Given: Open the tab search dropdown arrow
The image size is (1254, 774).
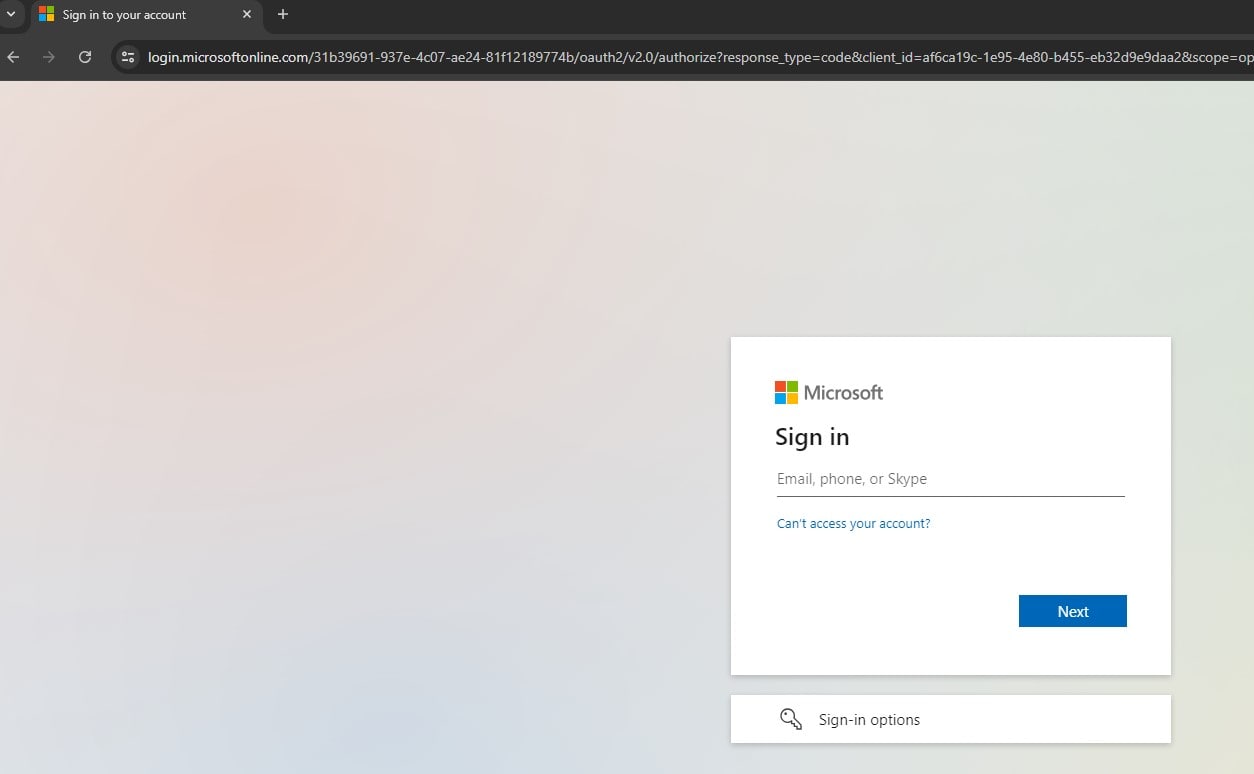Looking at the screenshot, I should [x=11, y=14].
